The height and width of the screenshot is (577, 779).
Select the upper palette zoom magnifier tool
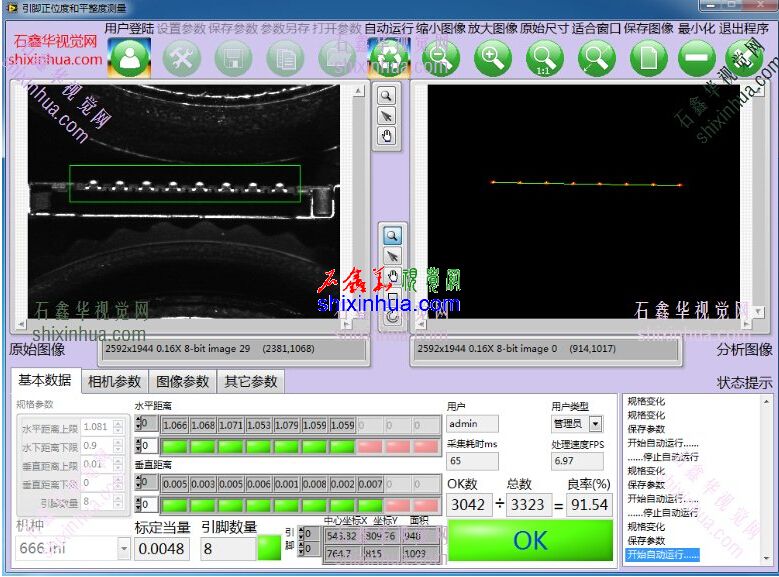[386, 96]
